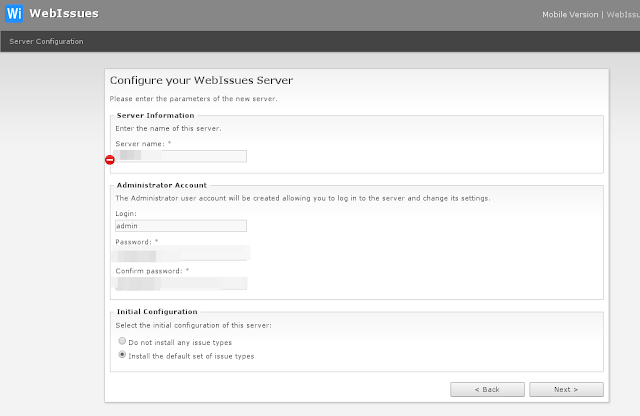Click the WebIssues title text in header
Image resolution: width=640 pixels, height=416 pixels.
(x=64, y=13)
